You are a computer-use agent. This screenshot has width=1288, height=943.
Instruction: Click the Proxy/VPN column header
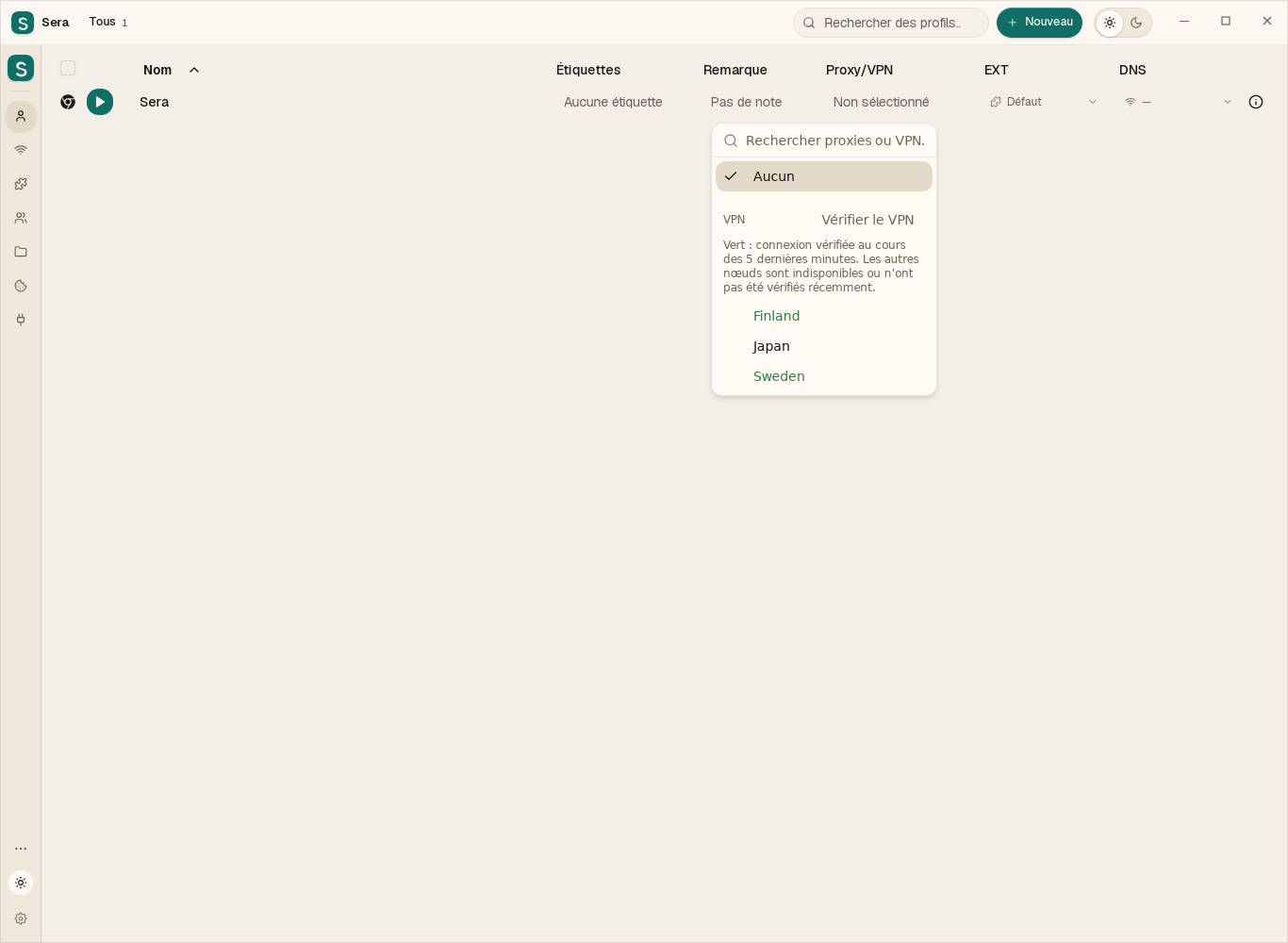(859, 70)
